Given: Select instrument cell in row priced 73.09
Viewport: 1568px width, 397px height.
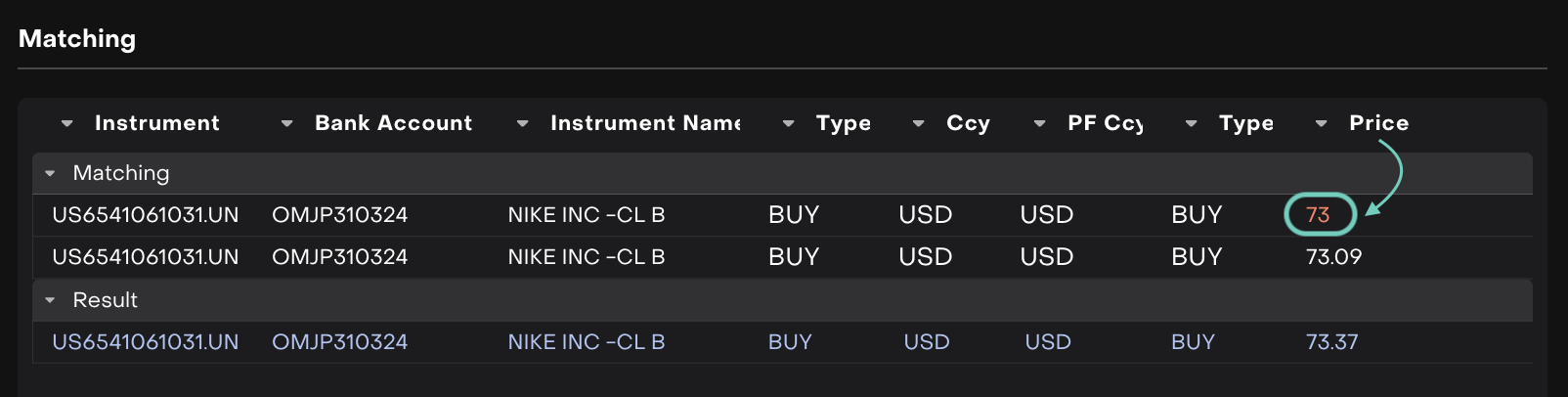Looking at the screenshot, I should pos(145,257).
